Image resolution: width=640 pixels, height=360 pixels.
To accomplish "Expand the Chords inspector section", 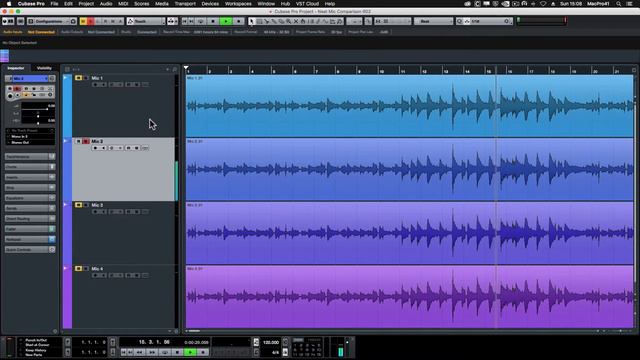I will [30, 167].
